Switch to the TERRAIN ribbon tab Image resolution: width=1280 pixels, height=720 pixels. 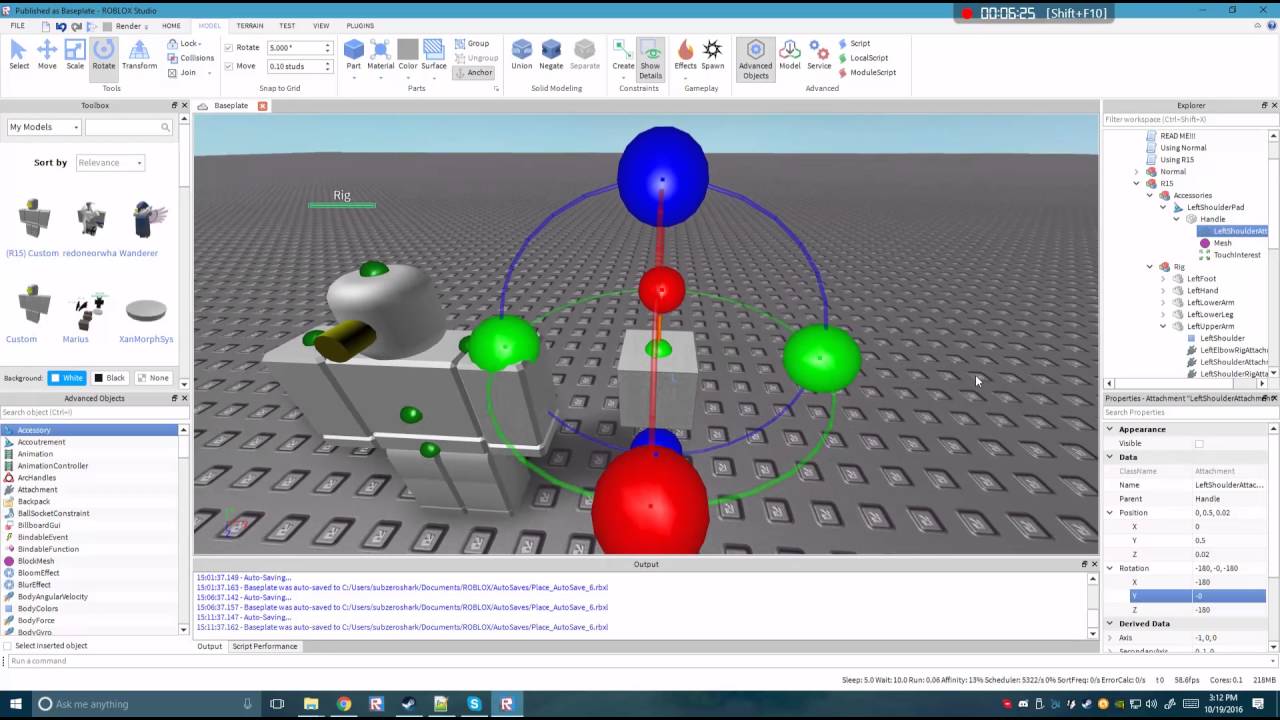pyautogui.click(x=250, y=26)
